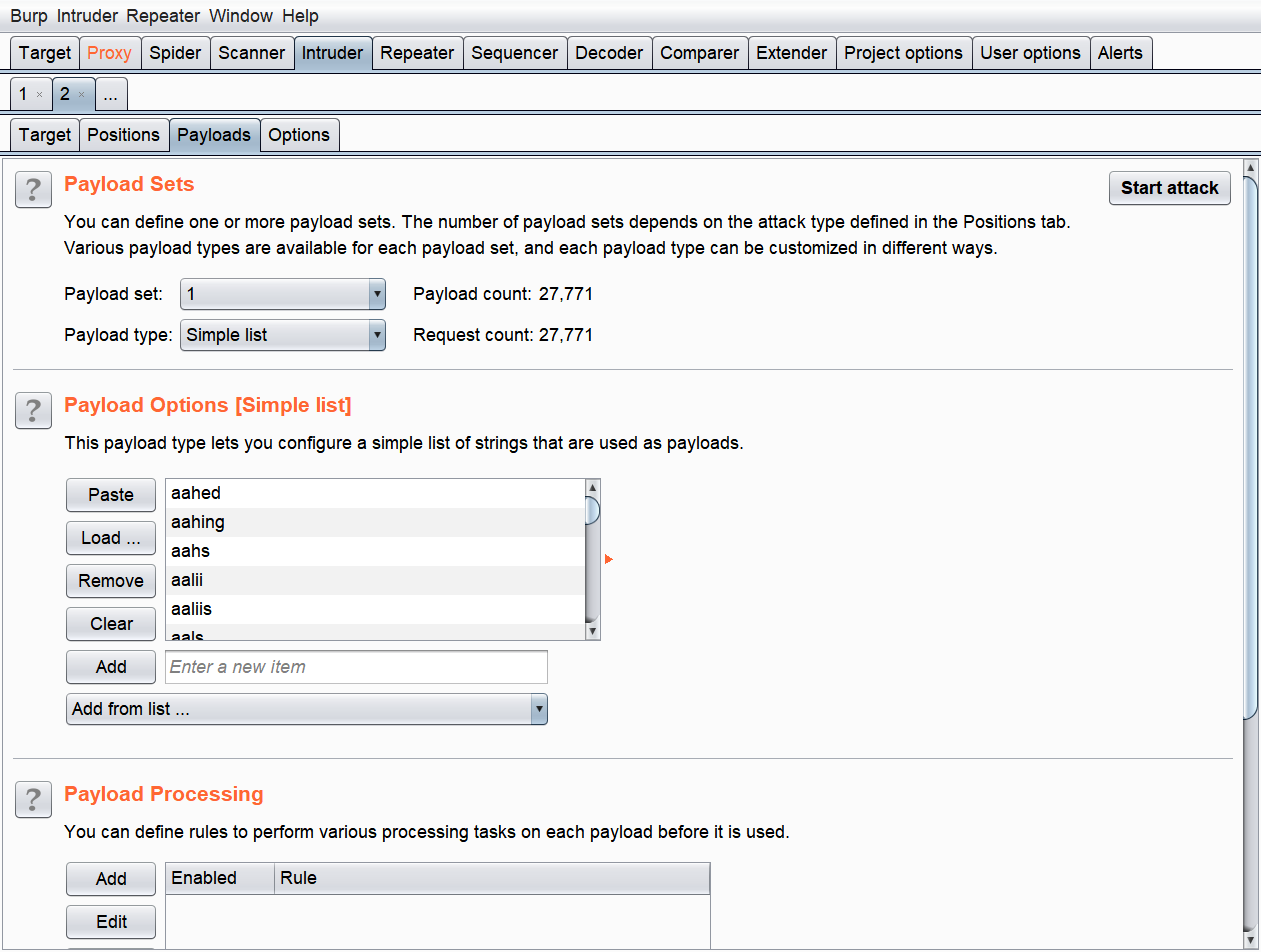Close Intruder attack tab 1
This screenshot has width=1261, height=952.
pos(39,95)
